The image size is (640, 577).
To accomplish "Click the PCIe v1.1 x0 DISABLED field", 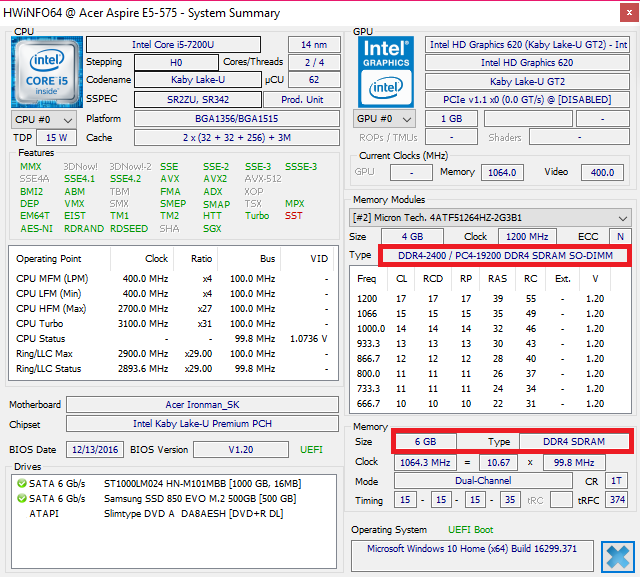I will (x=527, y=100).
